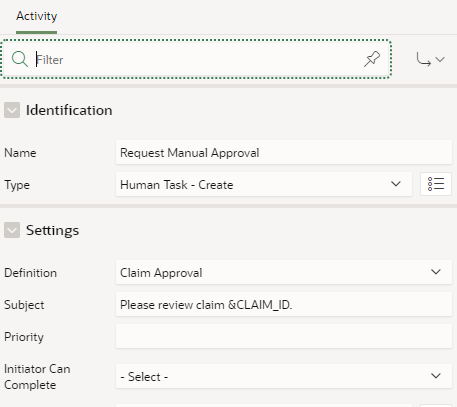Open the Type dropdown Human Task - Create

coord(264,184)
